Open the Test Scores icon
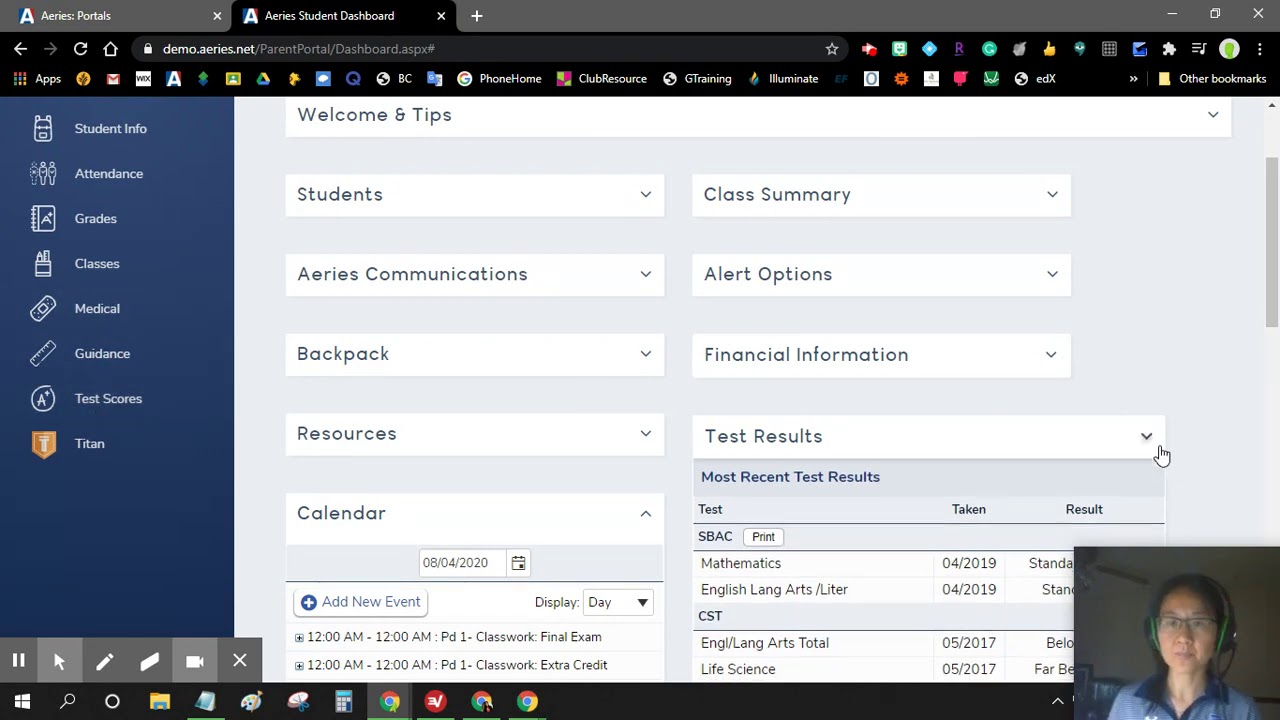1280x720 pixels. click(43, 398)
